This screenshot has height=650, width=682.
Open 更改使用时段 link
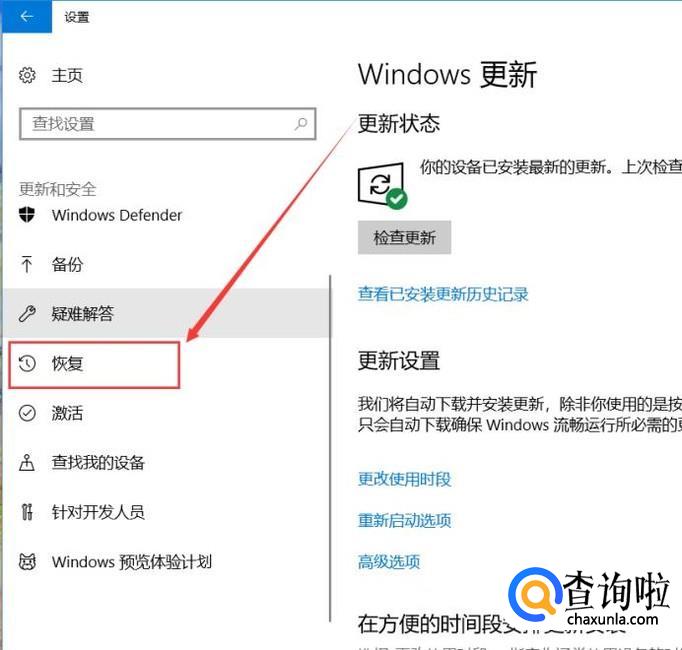coord(405,479)
